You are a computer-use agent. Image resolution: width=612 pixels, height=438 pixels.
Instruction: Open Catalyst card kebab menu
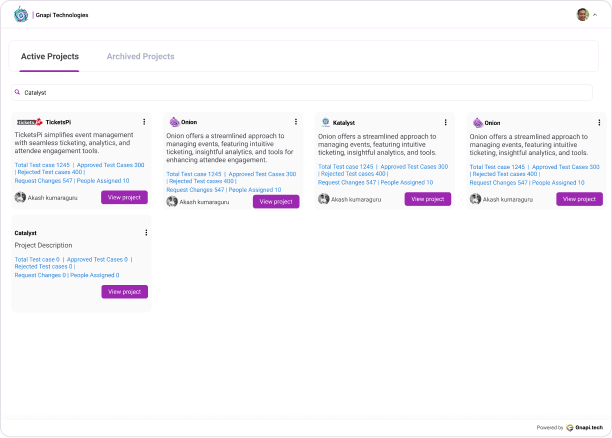(146, 233)
